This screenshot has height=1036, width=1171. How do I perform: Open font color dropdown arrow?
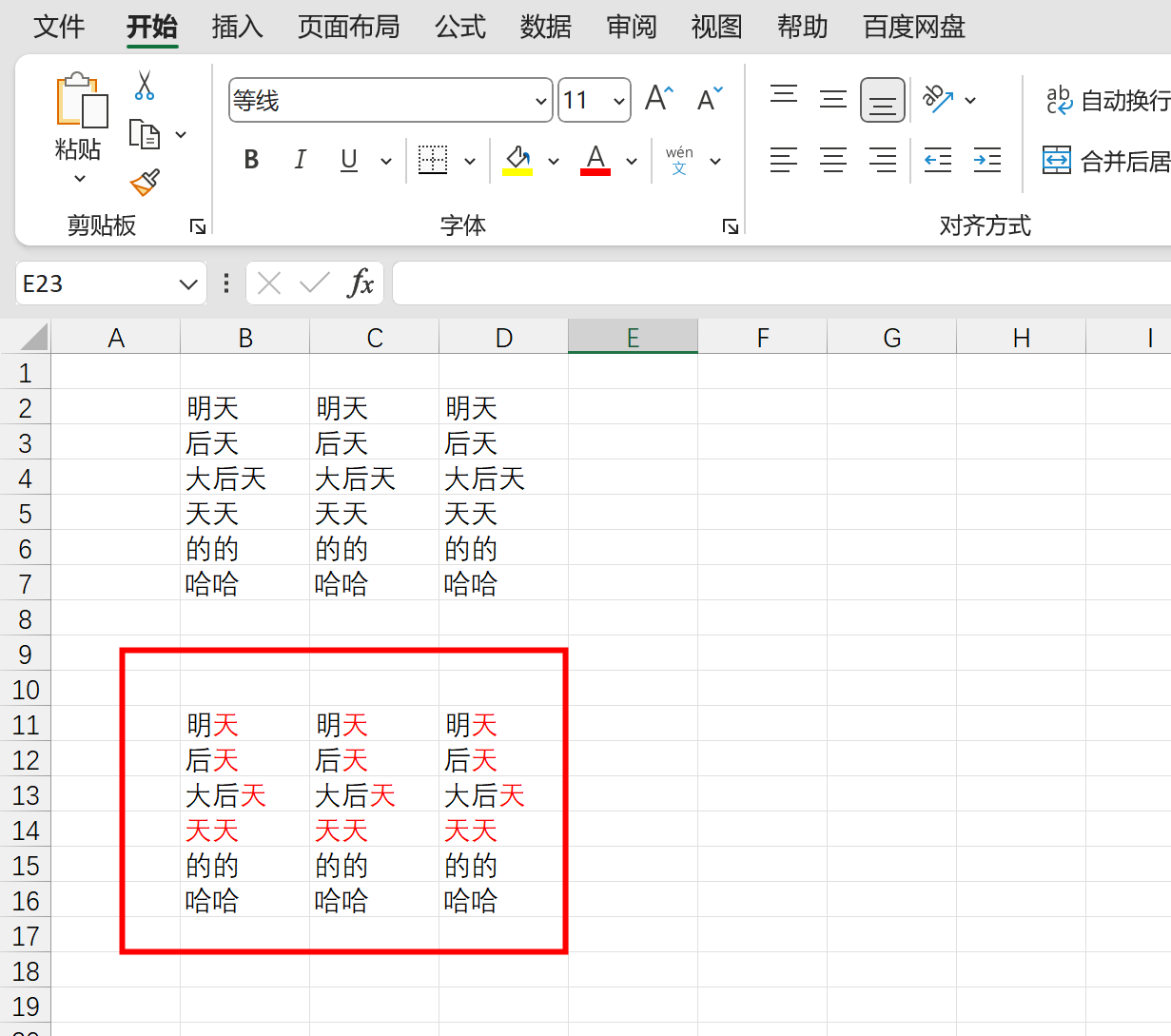tap(632, 161)
